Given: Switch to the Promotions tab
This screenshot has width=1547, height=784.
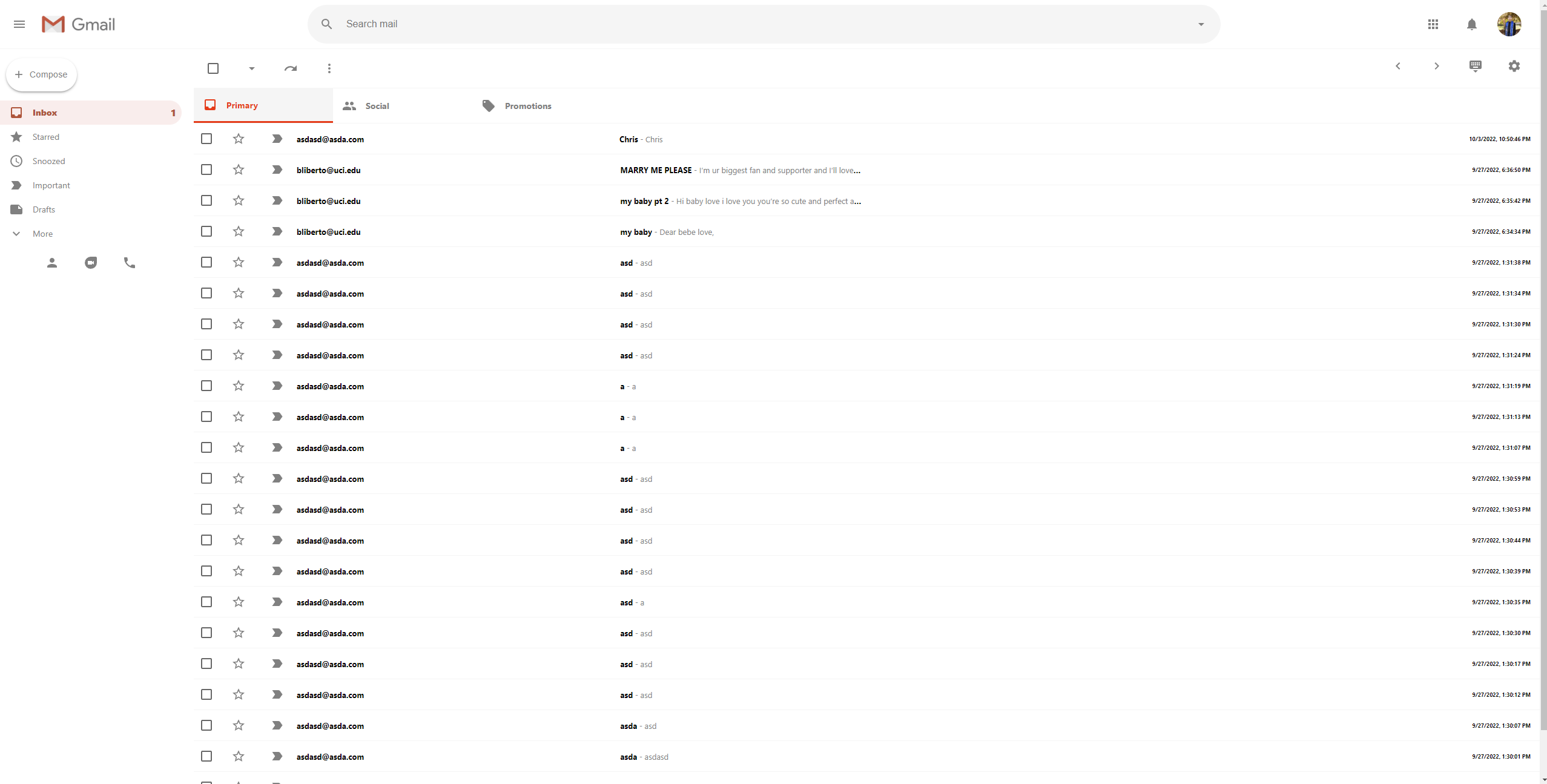Looking at the screenshot, I should point(527,106).
